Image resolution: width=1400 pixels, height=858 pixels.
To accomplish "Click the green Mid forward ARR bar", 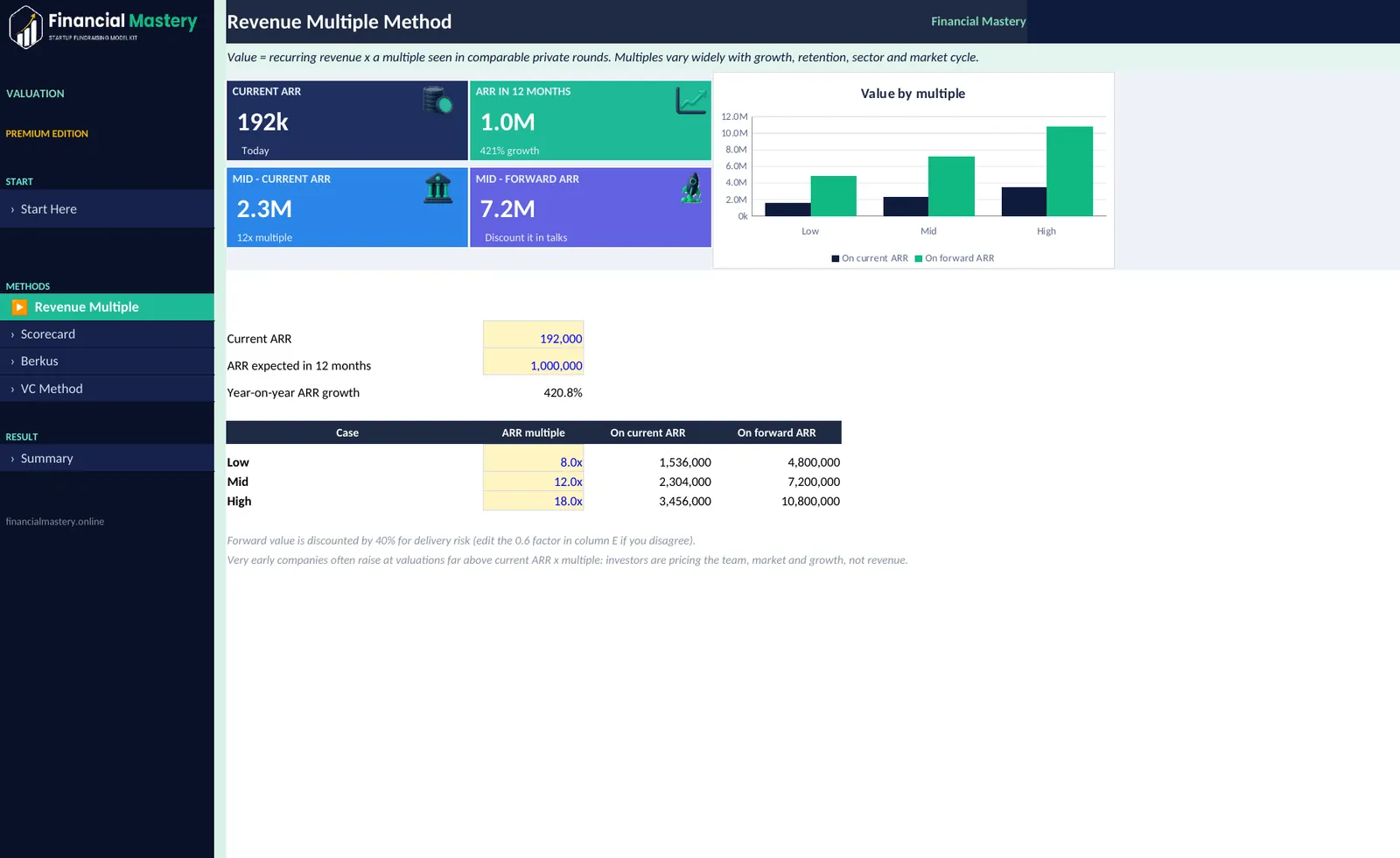I will coord(951,186).
